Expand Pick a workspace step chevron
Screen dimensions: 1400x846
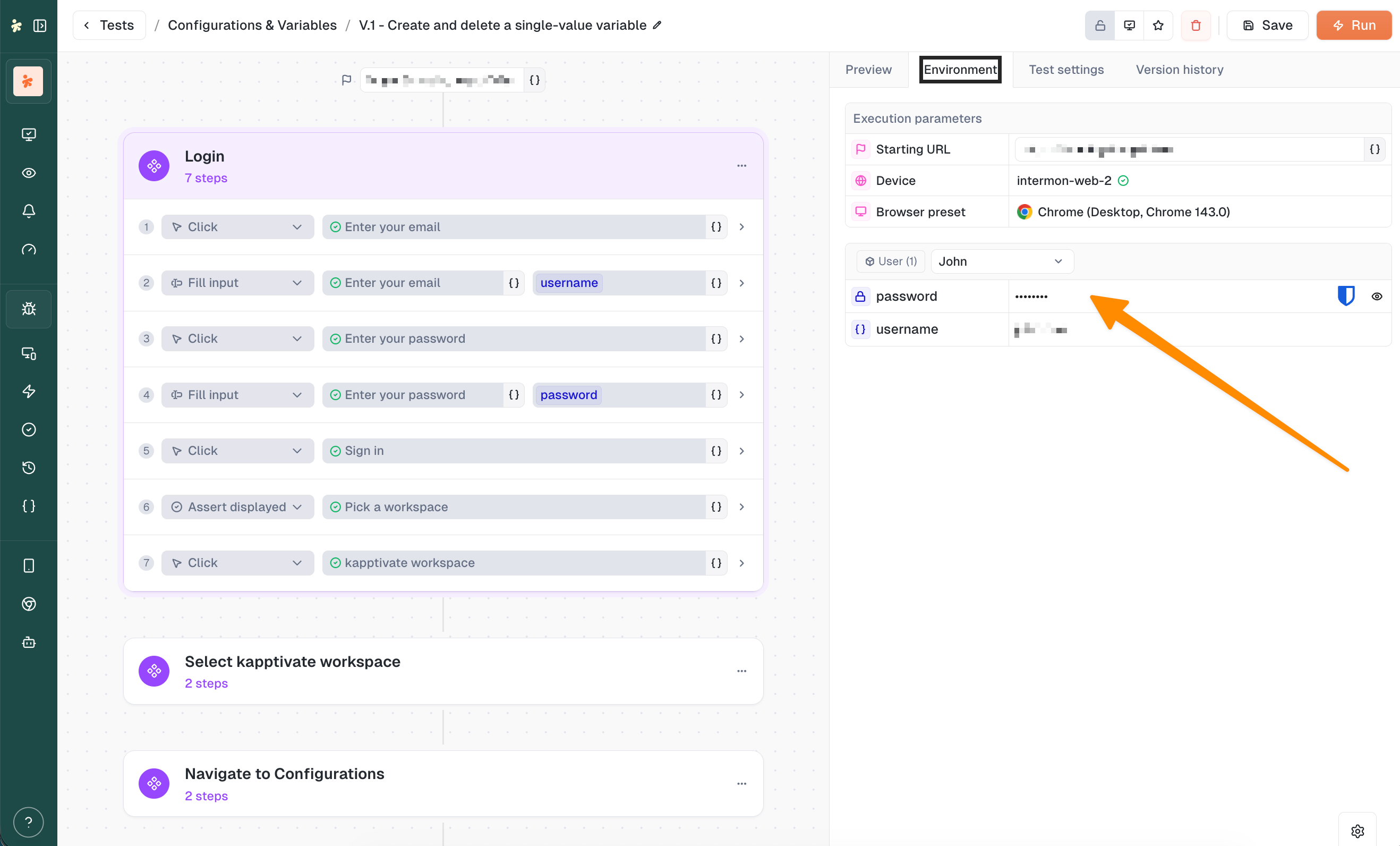(x=741, y=506)
